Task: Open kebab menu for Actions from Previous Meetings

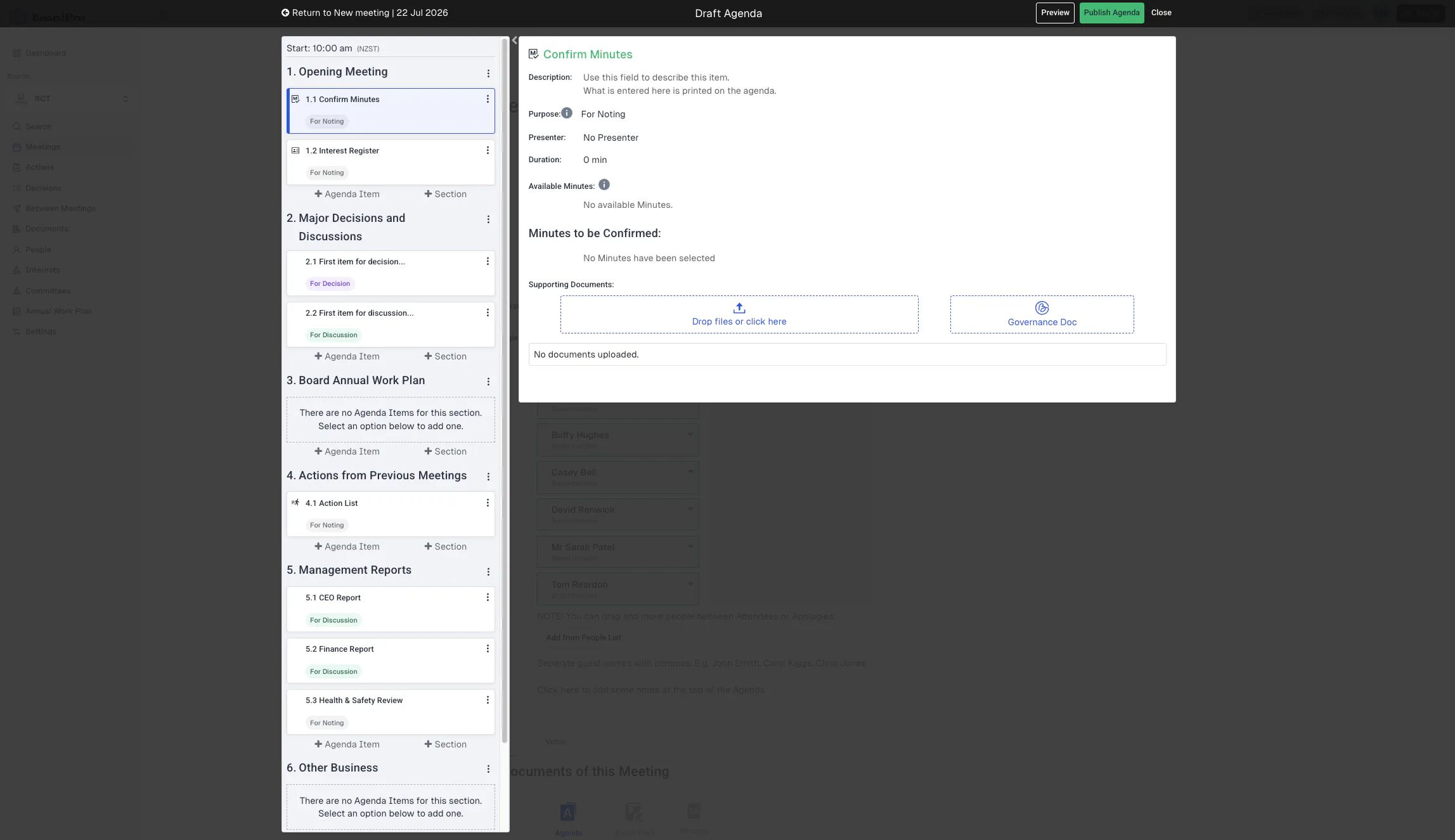Action: (x=488, y=477)
